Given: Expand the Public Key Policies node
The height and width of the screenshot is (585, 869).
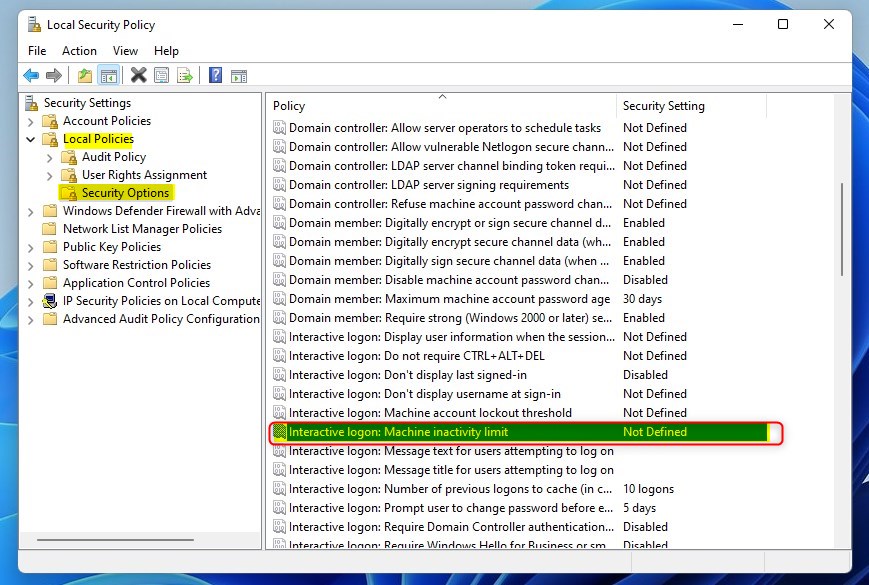Looking at the screenshot, I should point(30,247).
